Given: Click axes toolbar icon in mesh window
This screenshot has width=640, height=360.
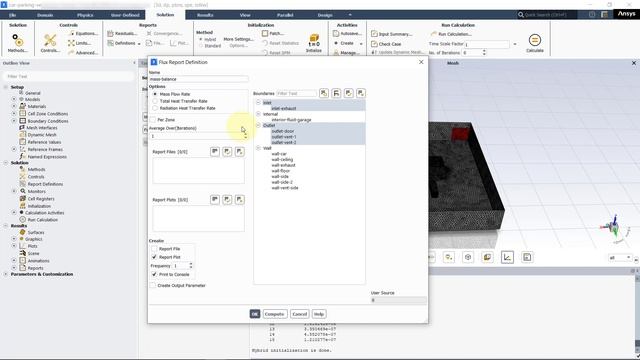Looking at the screenshot, I should pos(507,257).
